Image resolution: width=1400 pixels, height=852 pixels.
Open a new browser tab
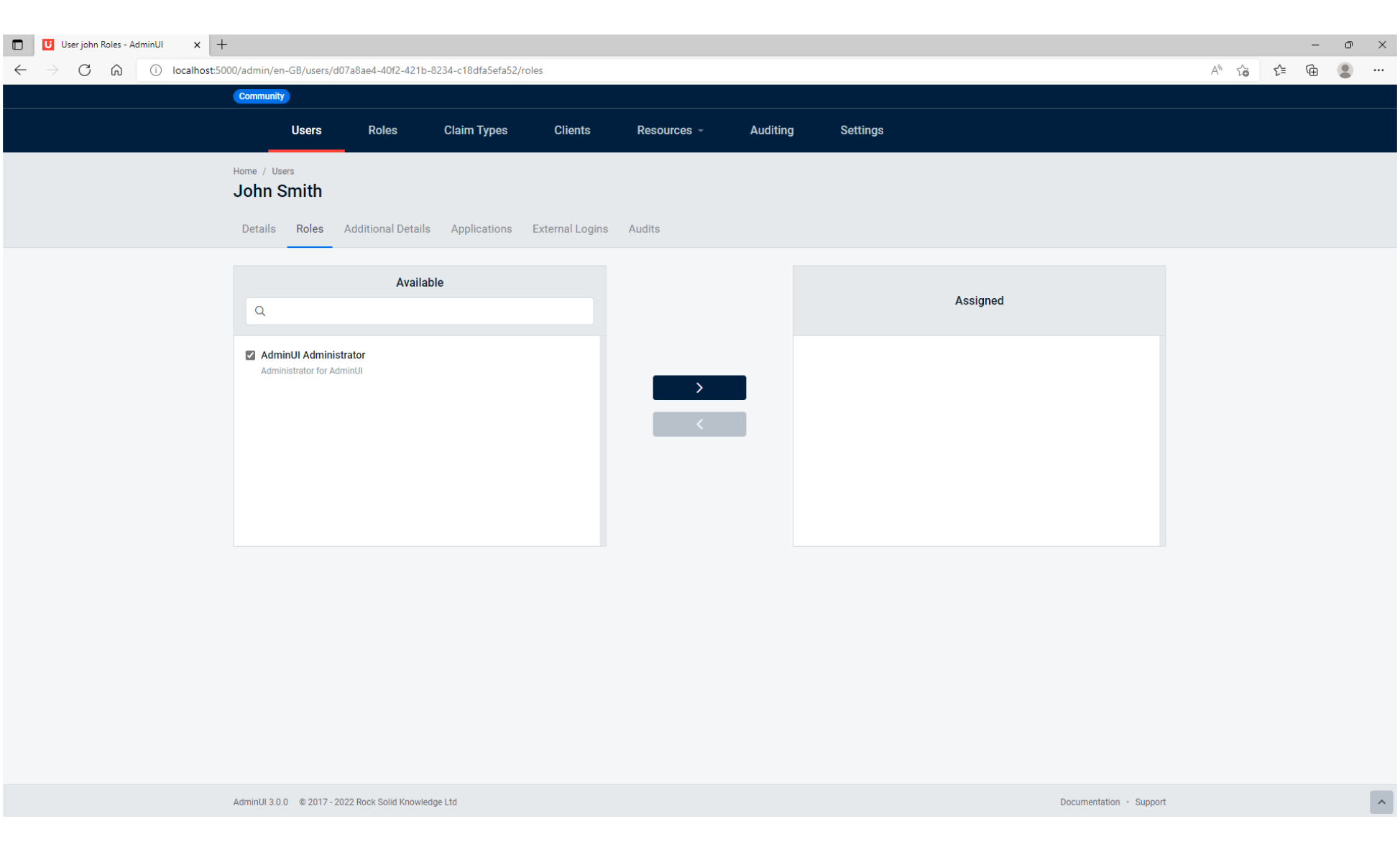(x=222, y=45)
